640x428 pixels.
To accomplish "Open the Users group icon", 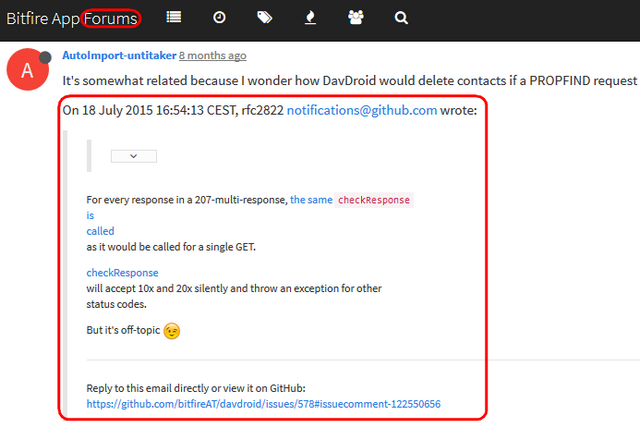I will click(x=355, y=17).
